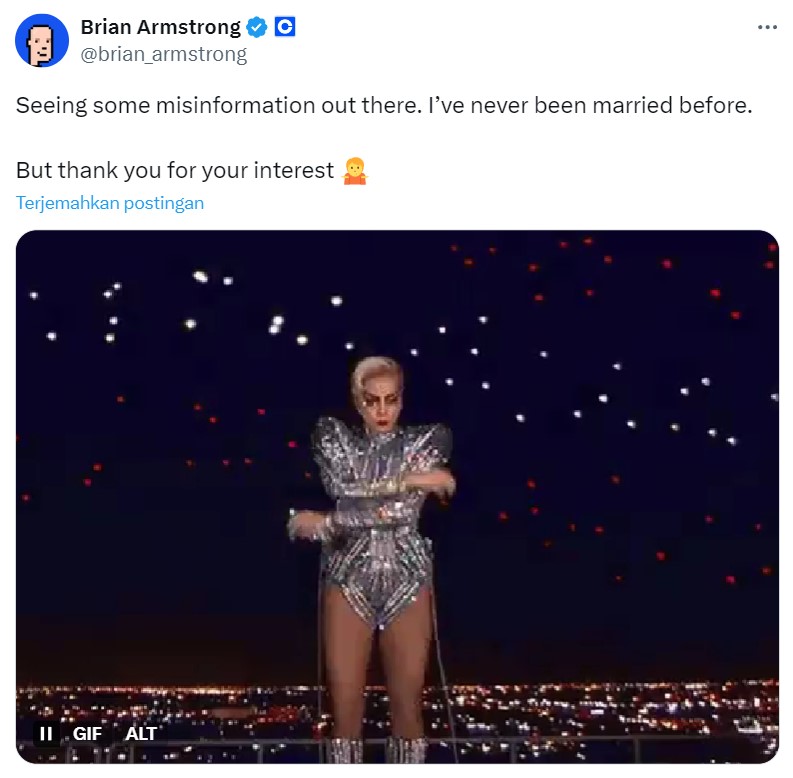Screen dimensions: 793x778
Task: Click the shrugging person emoji
Action: [355, 171]
